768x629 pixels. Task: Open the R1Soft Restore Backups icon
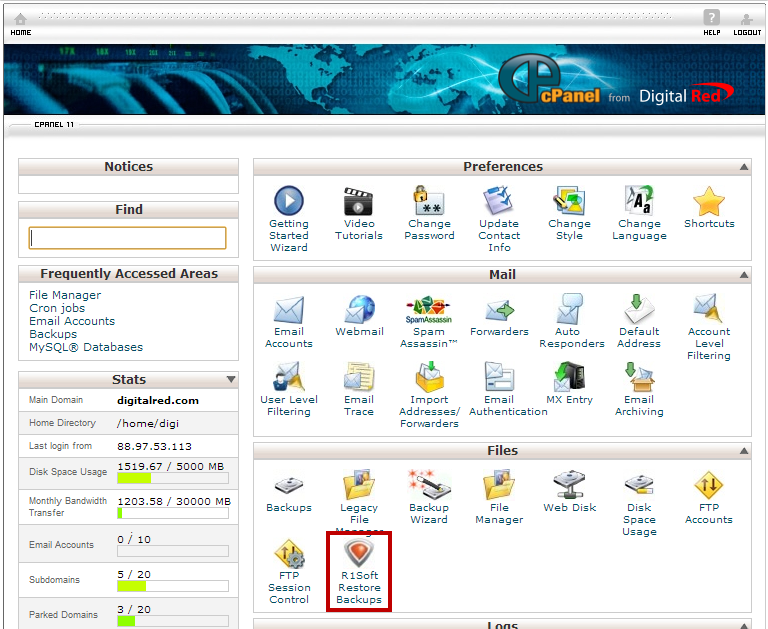[359, 553]
